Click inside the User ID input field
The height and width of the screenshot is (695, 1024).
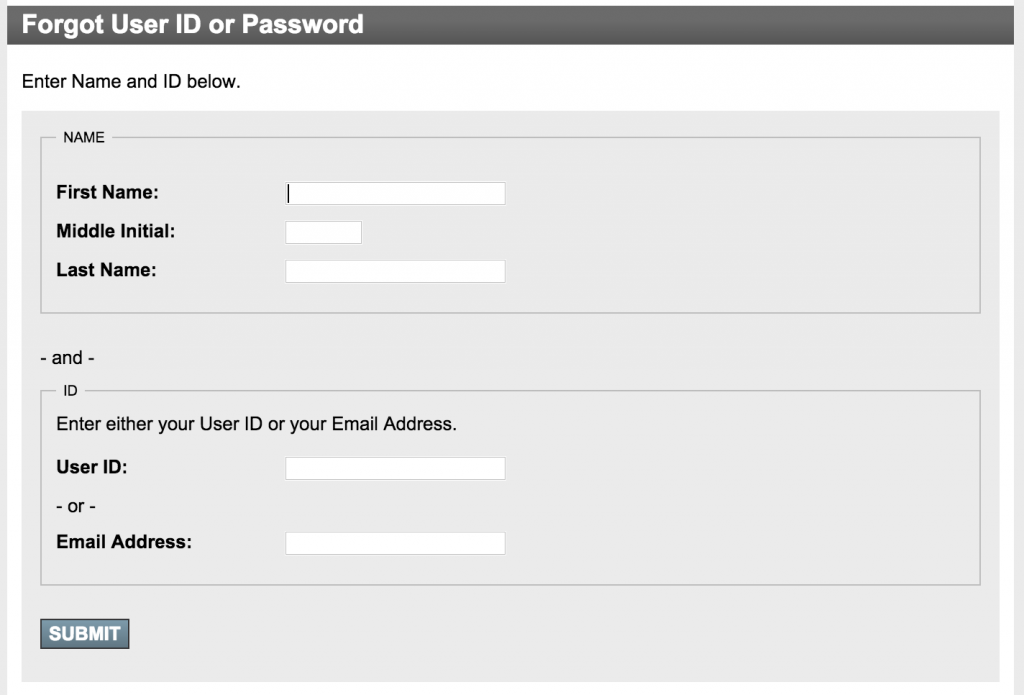click(x=395, y=467)
